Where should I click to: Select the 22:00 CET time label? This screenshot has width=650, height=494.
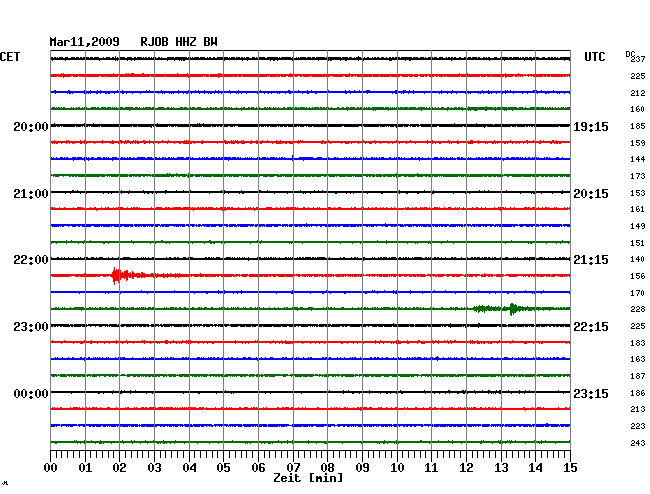[x=31, y=260]
